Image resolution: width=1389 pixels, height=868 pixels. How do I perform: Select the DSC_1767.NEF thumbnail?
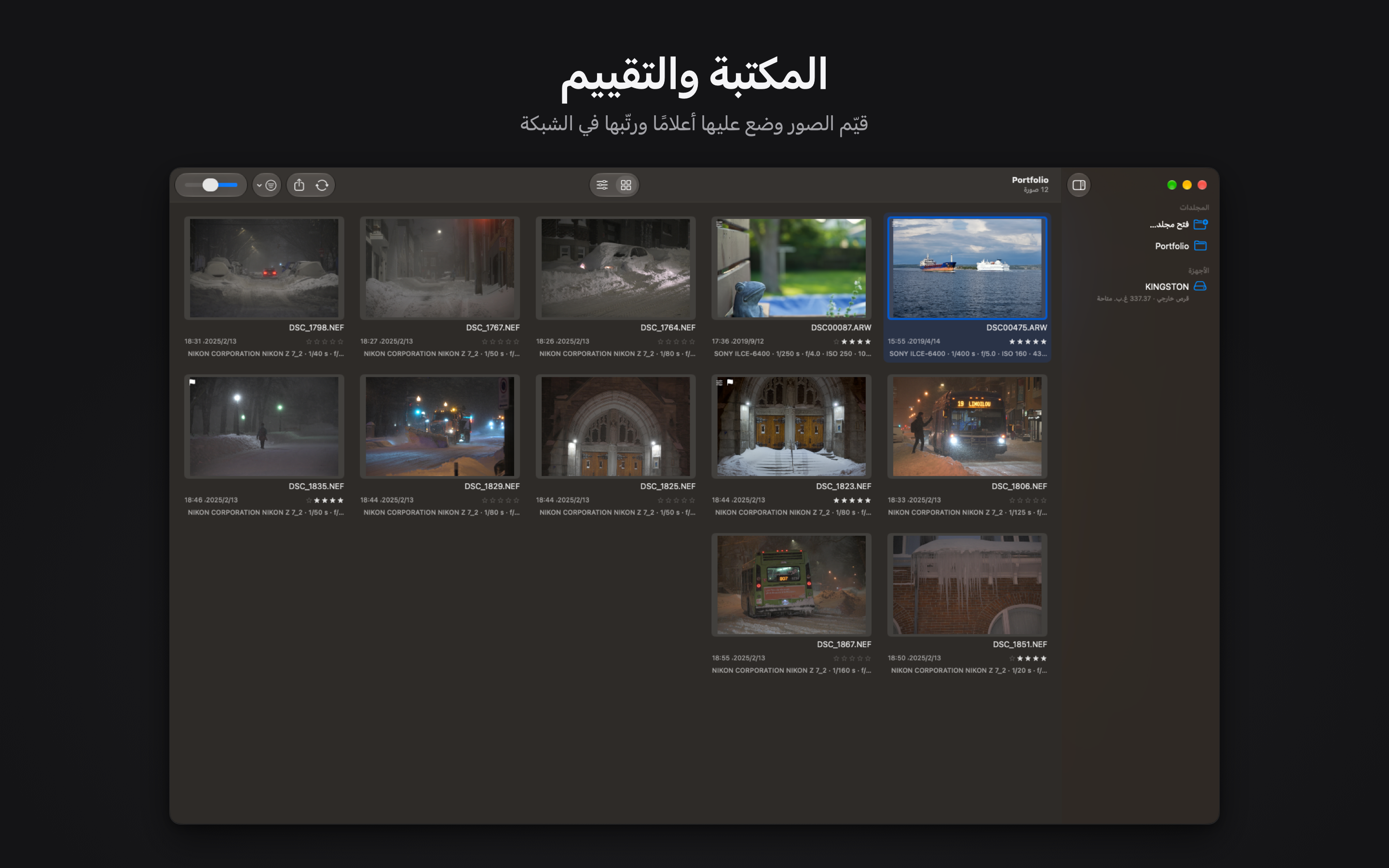coord(440,268)
